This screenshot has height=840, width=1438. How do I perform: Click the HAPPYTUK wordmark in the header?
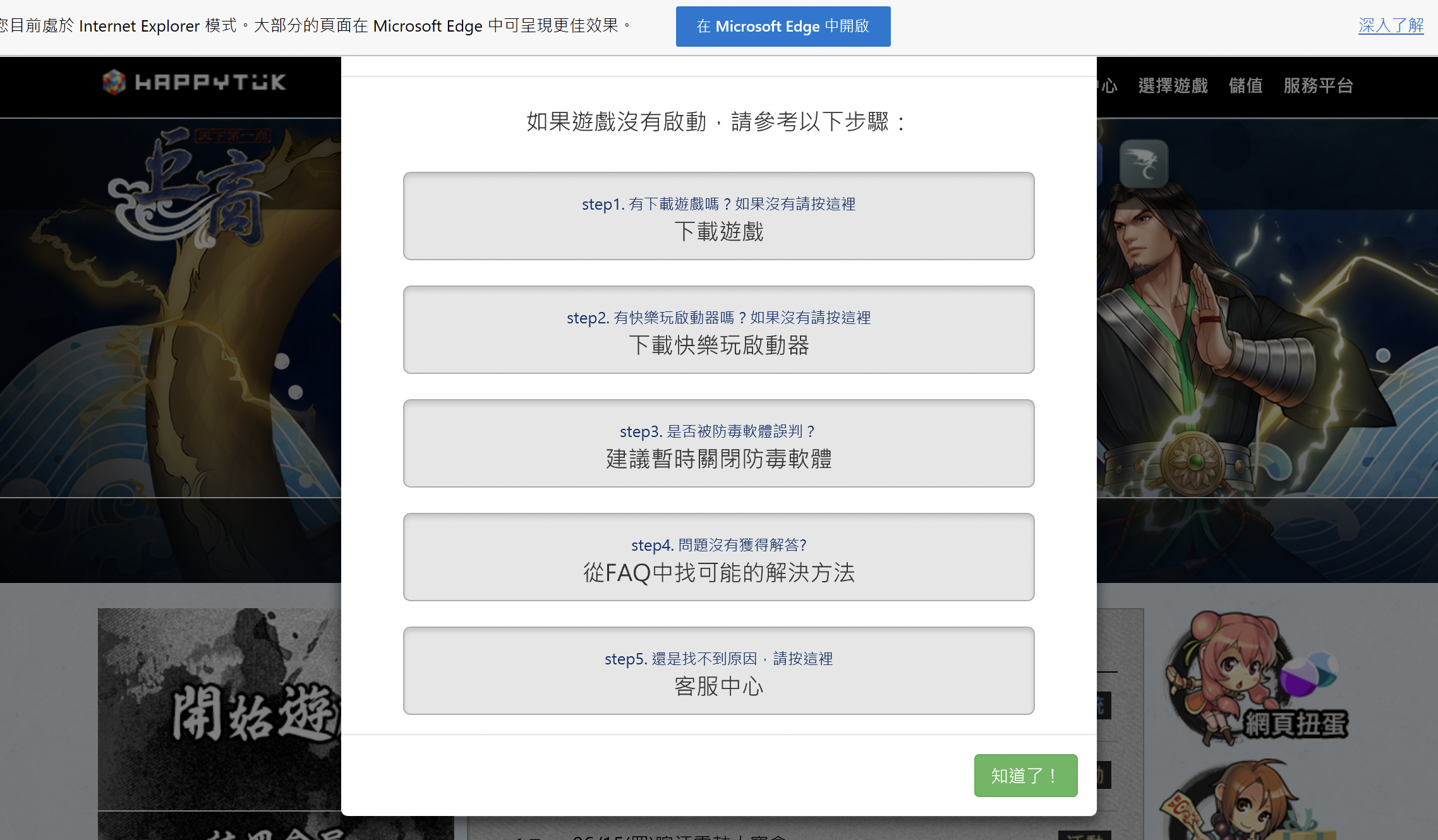pyautogui.click(x=210, y=82)
